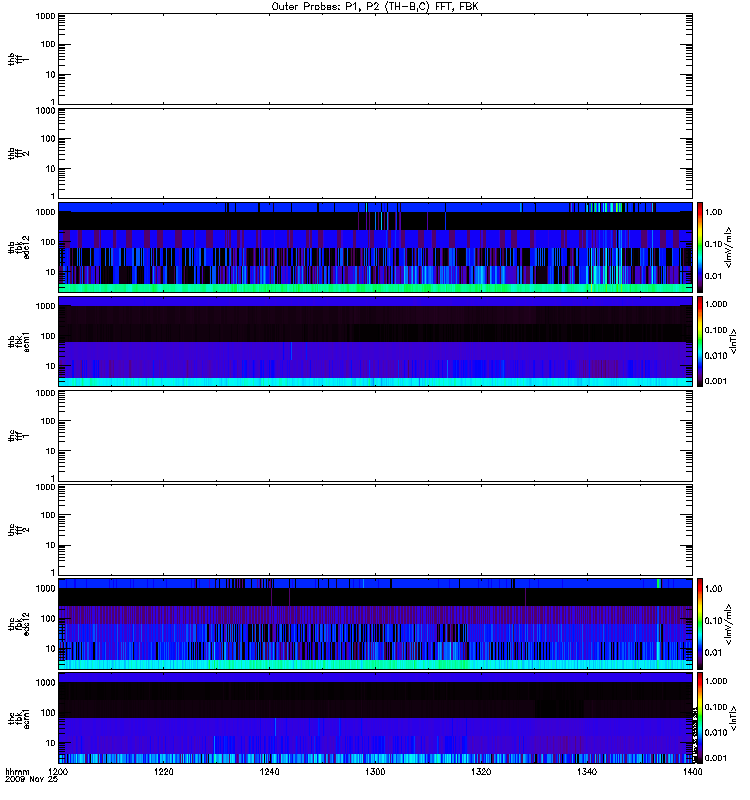This screenshot has width=750, height=800.
Task: Click the "<|mV/m|>" unit label of thc edc12
Action: [x=729, y=624]
